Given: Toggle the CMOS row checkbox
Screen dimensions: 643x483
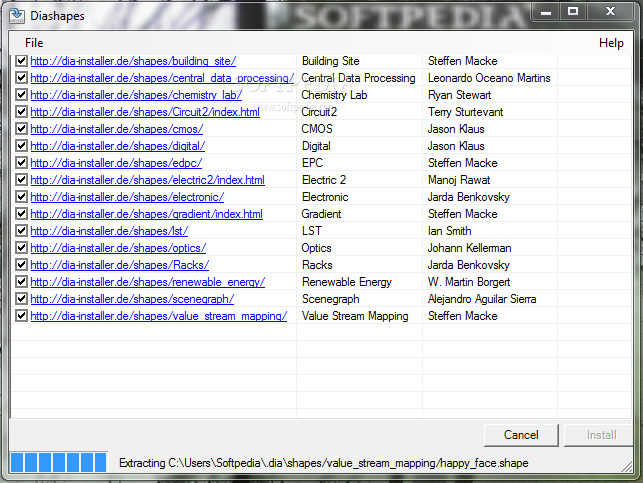Looking at the screenshot, I should [x=21, y=129].
